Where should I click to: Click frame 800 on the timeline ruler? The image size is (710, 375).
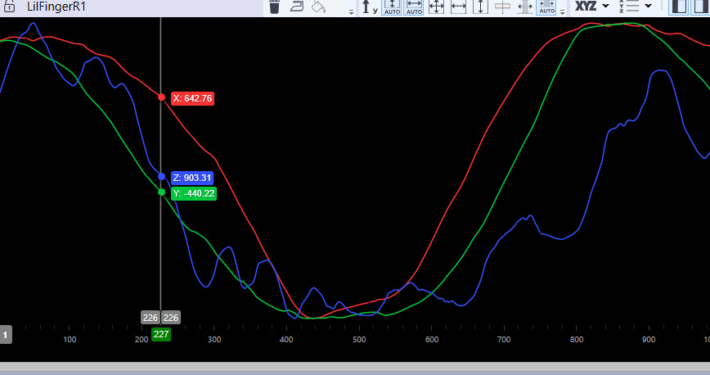pyautogui.click(x=576, y=339)
